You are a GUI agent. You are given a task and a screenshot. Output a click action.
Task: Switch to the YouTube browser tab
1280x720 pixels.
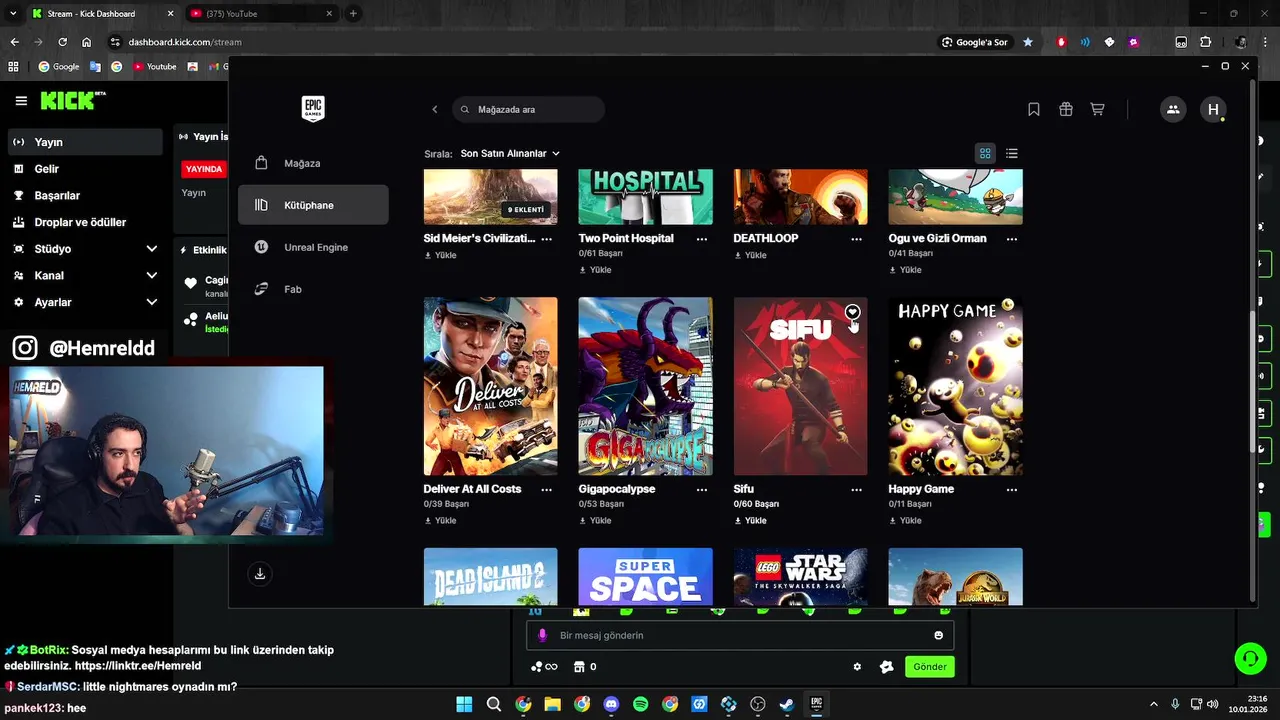[x=260, y=14]
